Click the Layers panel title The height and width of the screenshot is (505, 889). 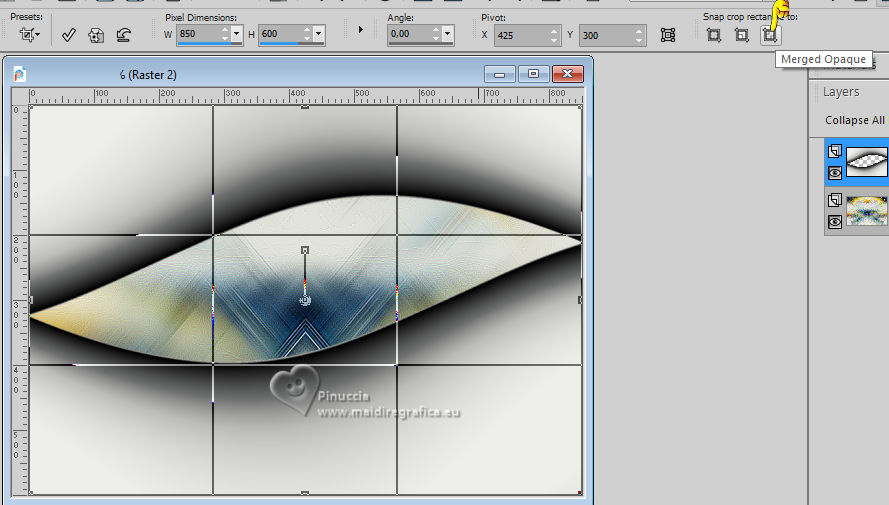[x=841, y=92]
